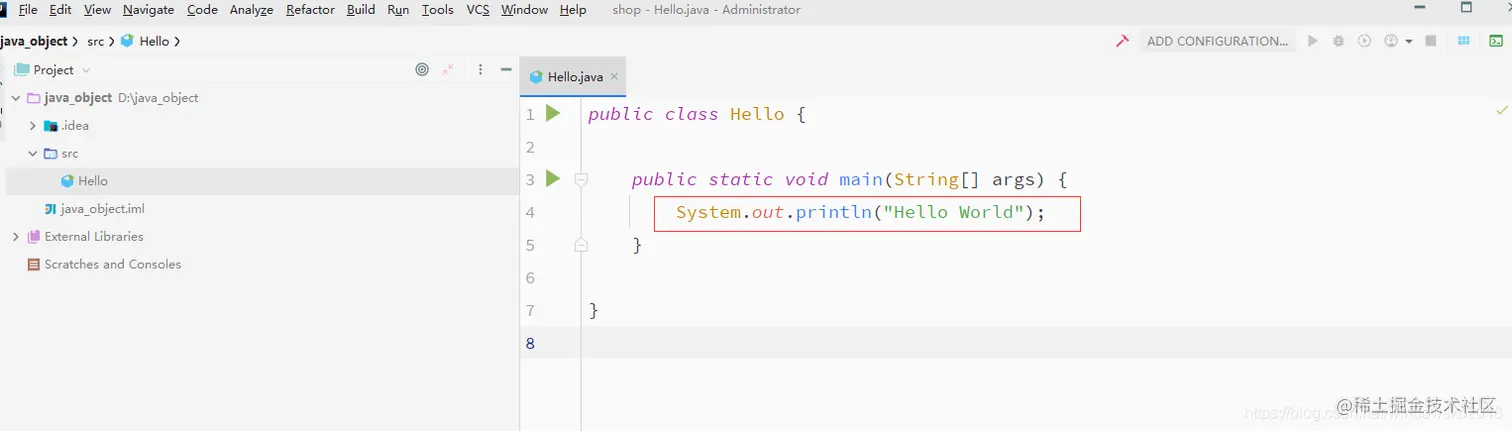Click line number 8 in the gutter
1512x431 pixels.
click(530, 343)
